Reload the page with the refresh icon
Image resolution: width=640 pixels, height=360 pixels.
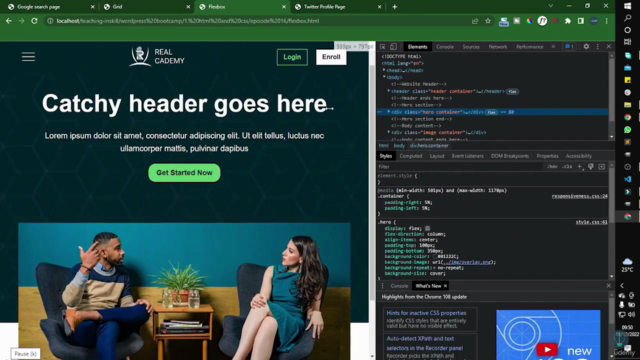[34, 21]
